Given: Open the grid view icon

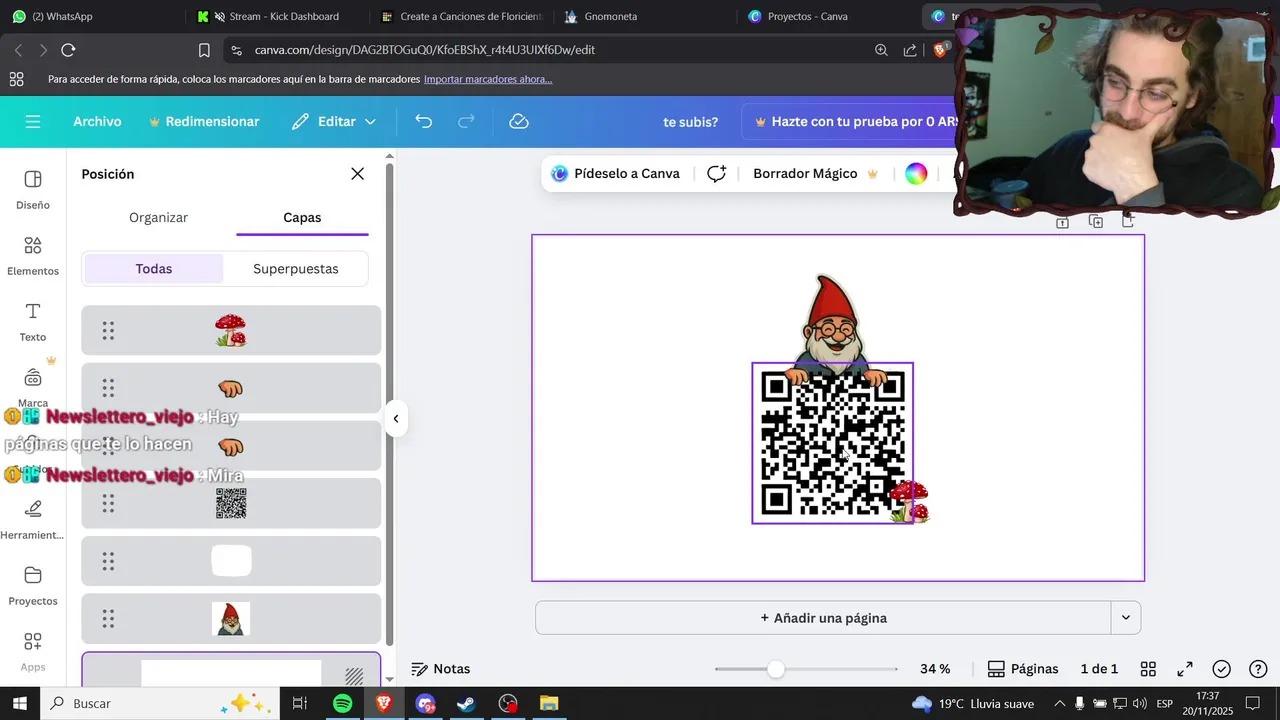Looking at the screenshot, I should (x=1148, y=669).
